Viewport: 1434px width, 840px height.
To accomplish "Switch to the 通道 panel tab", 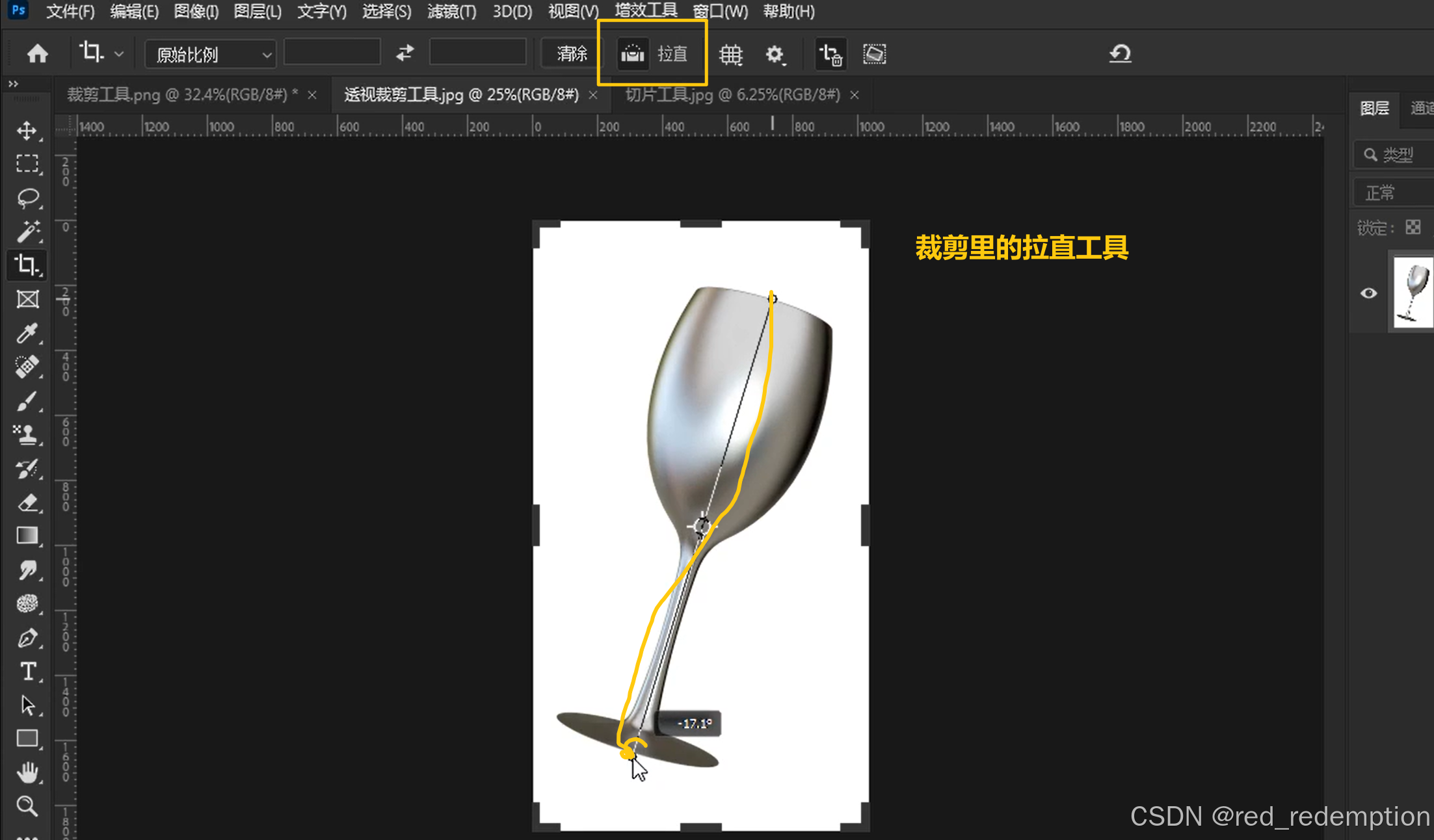I will (x=1422, y=108).
